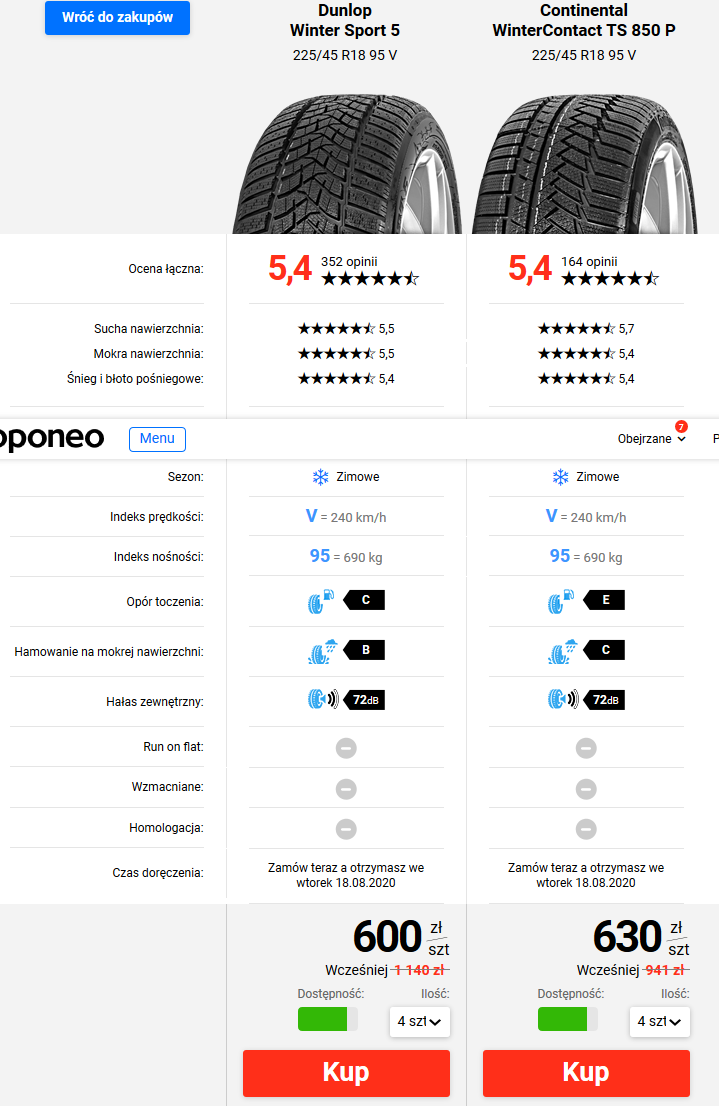Click Dunlop winter snowflake season icon

coord(320,478)
